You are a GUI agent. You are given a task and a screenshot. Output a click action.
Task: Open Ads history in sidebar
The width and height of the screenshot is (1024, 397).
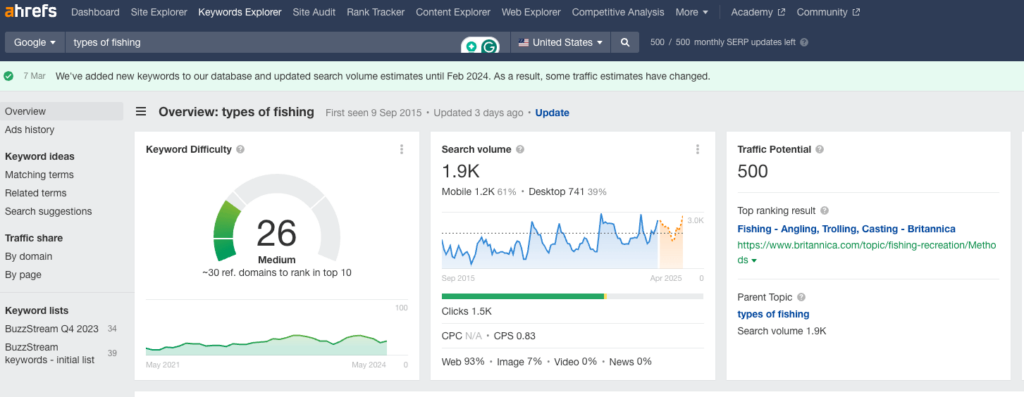tap(29, 130)
